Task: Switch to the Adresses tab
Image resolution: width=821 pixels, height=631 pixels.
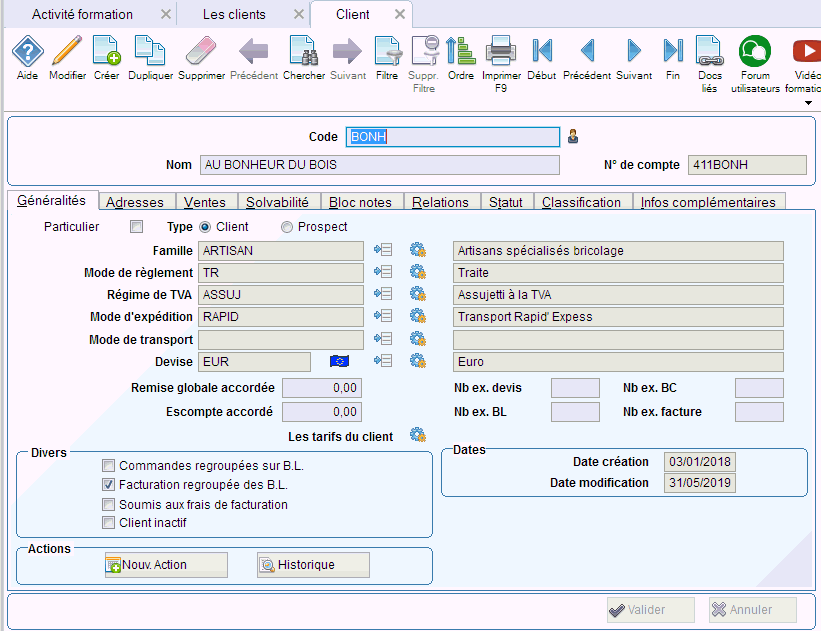Action: (x=136, y=201)
